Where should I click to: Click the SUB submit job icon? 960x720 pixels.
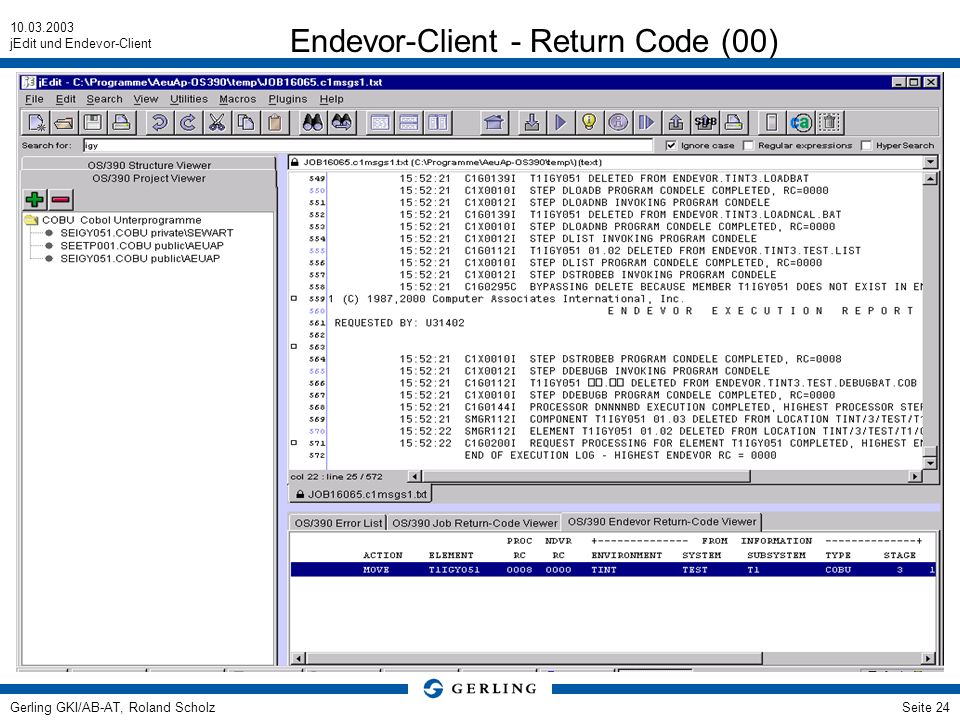pyautogui.click(x=705, y=123)
